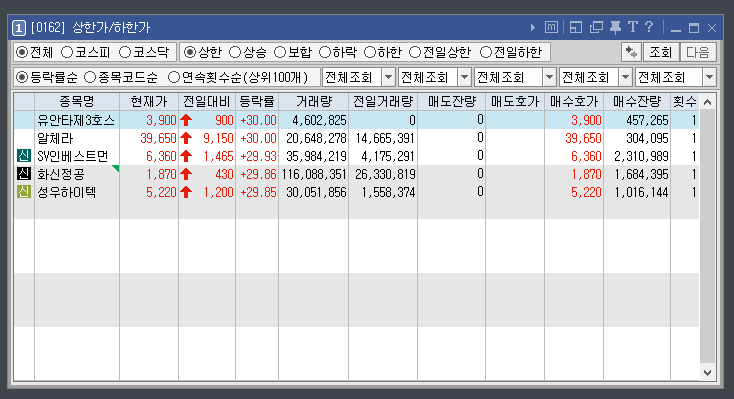Click the 조회 search button
Image resolution: width=734 pixels, height=399 pixels.
pos(661,52)
